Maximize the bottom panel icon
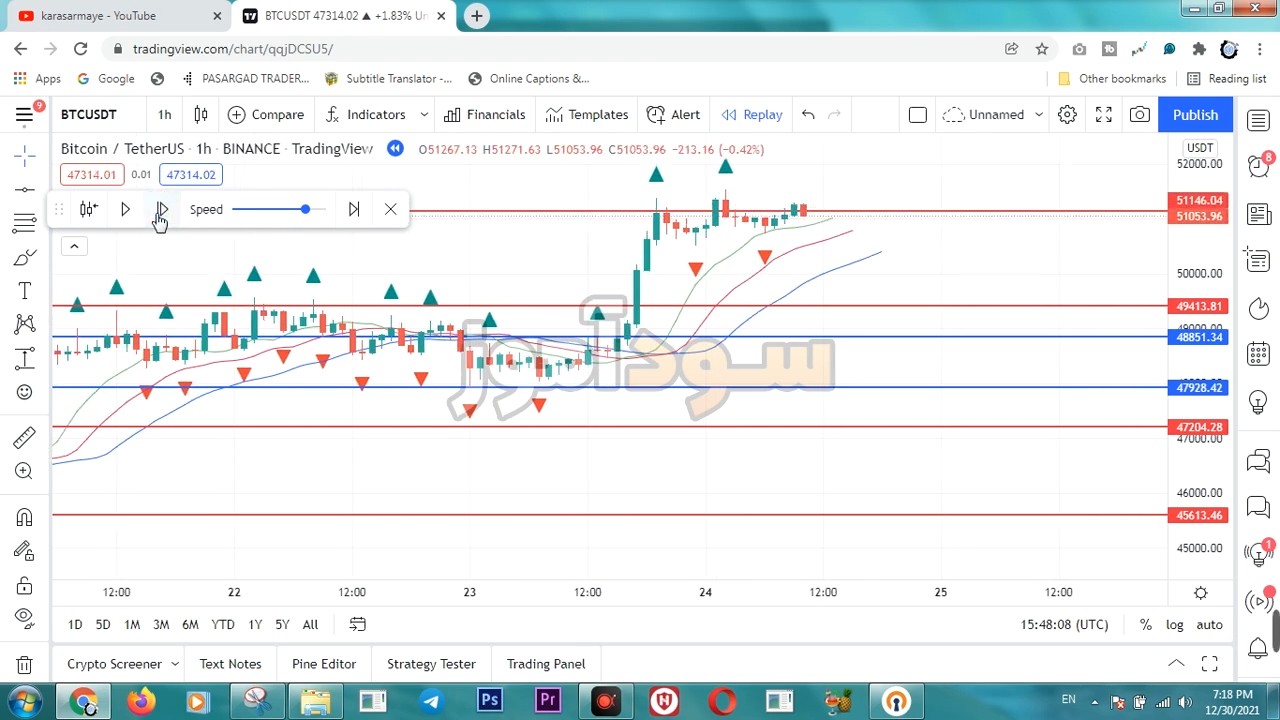1280x720 pixels. [x=1210, y=664]
